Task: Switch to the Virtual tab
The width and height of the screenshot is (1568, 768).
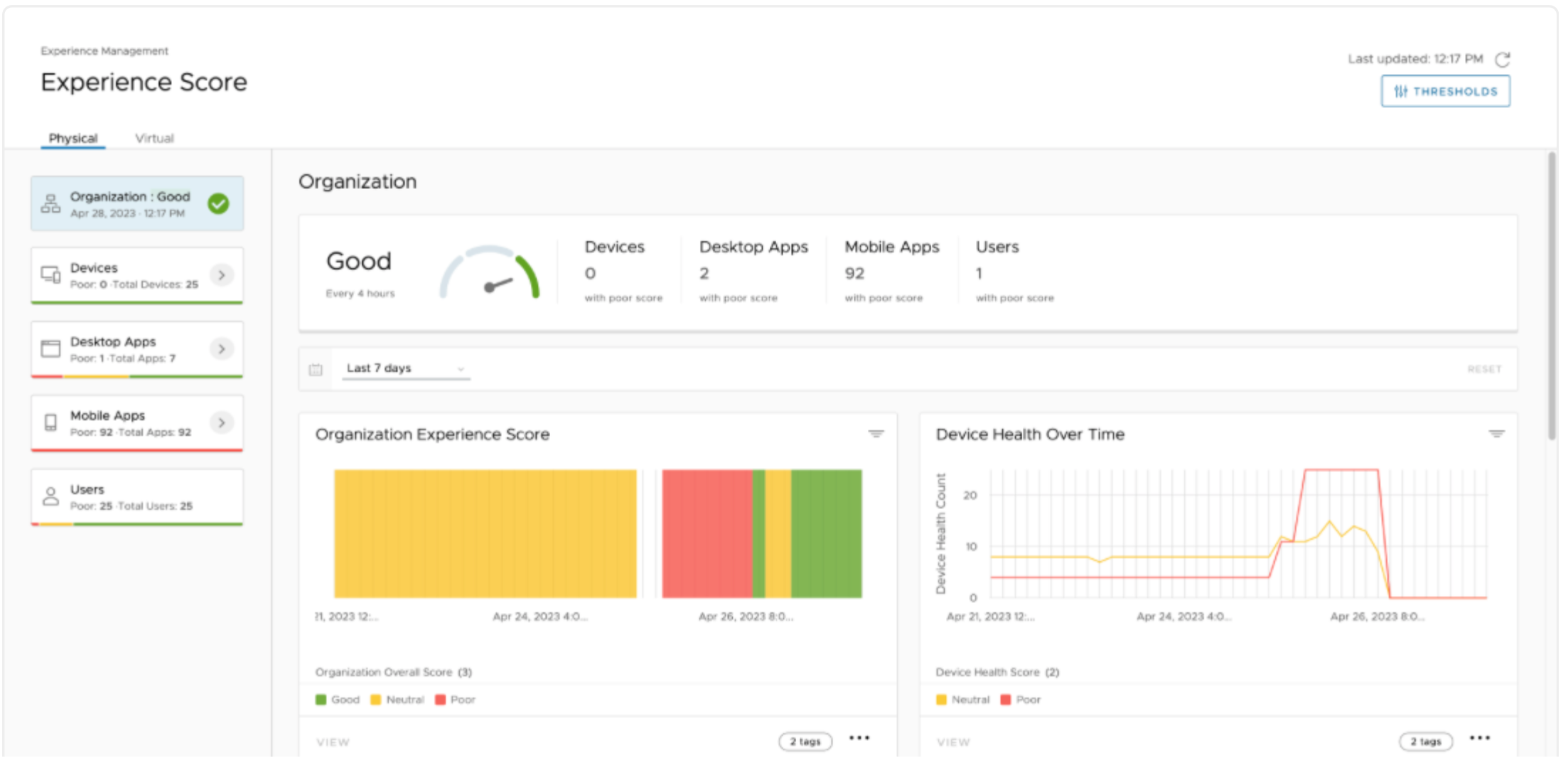Action: click(x=154, y=138)
